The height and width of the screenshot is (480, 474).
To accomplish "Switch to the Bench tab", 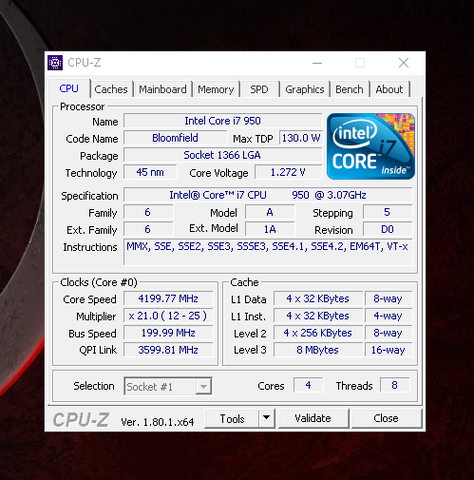I will click(349, 89).
